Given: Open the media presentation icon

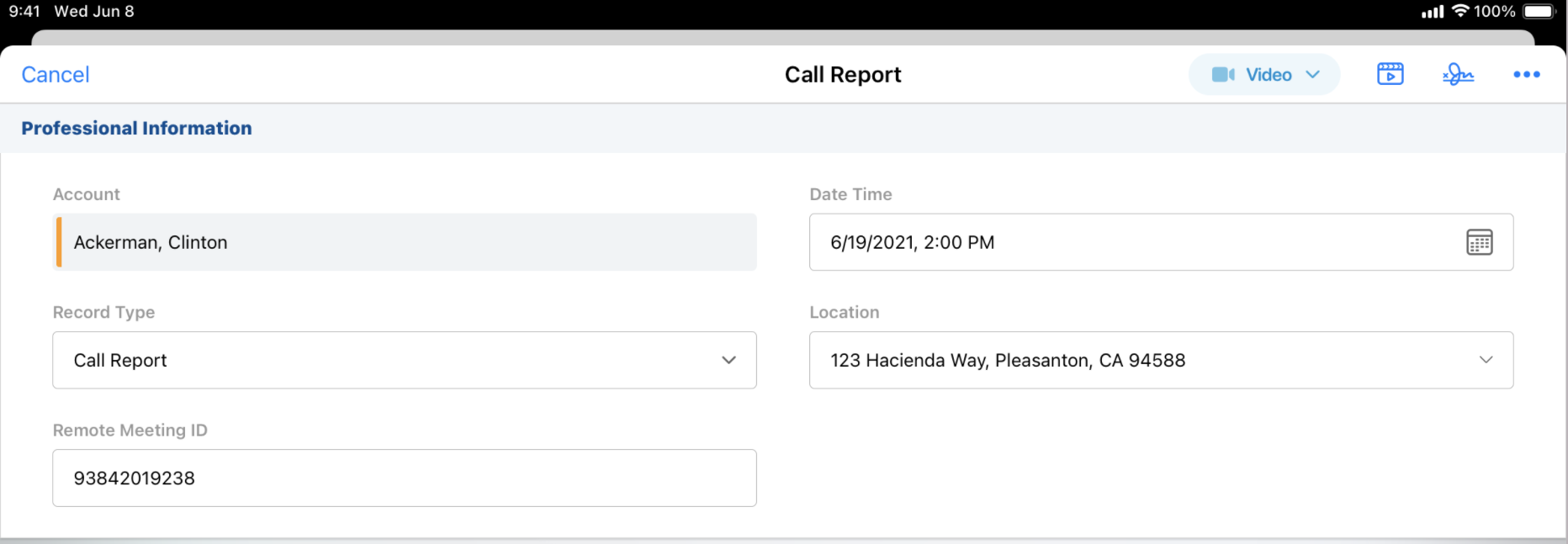Looking at the screenshot, I should (1390, 75).
